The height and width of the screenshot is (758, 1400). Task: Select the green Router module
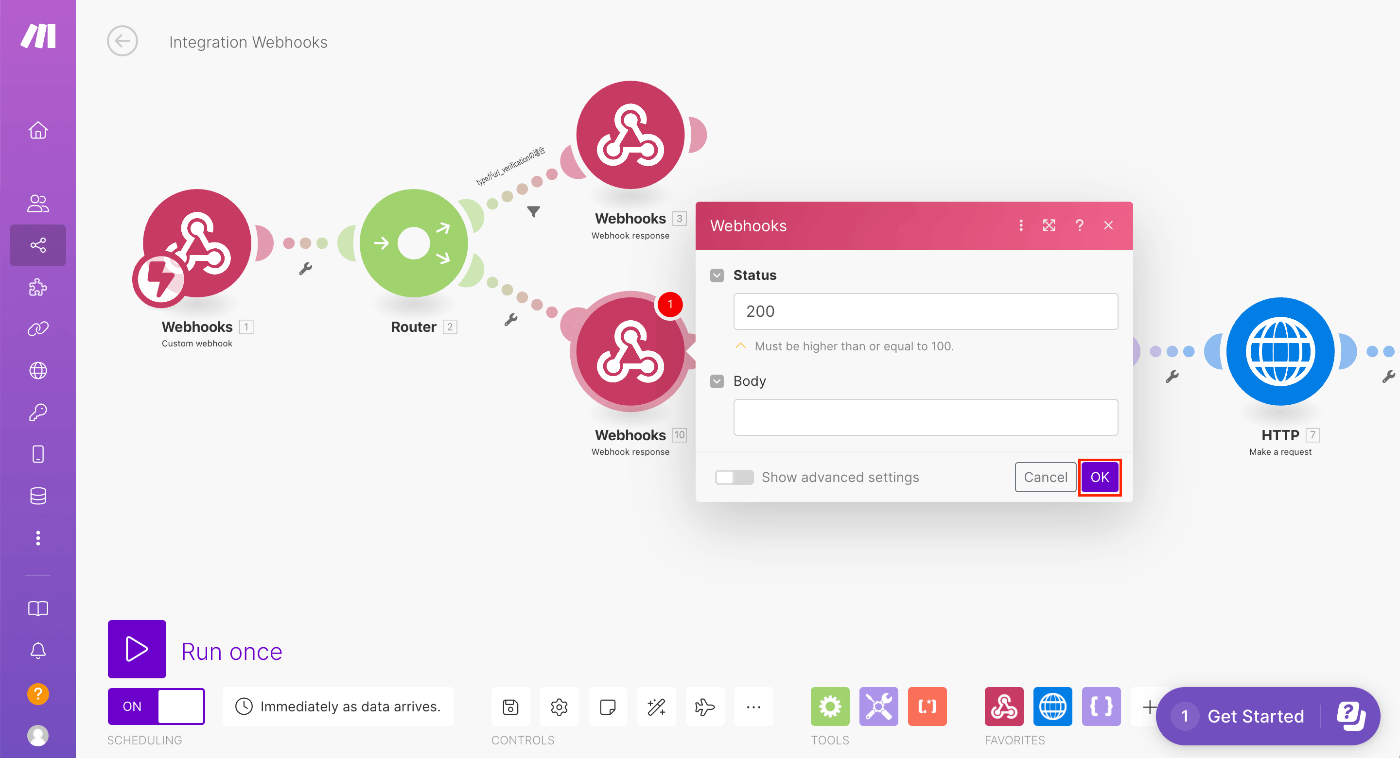(413, 243)
